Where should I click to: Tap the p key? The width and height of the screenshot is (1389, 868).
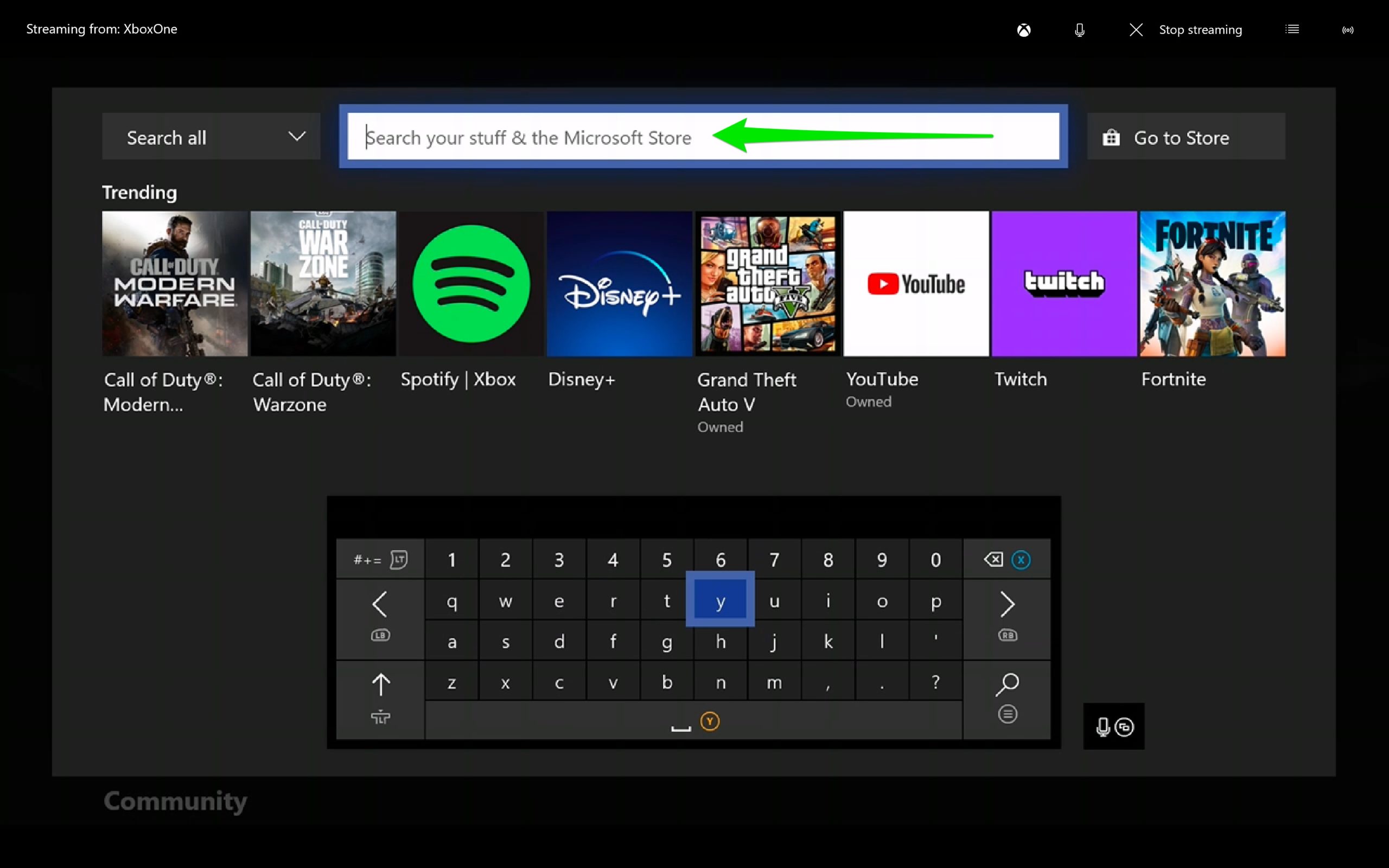tap(935, 601)
